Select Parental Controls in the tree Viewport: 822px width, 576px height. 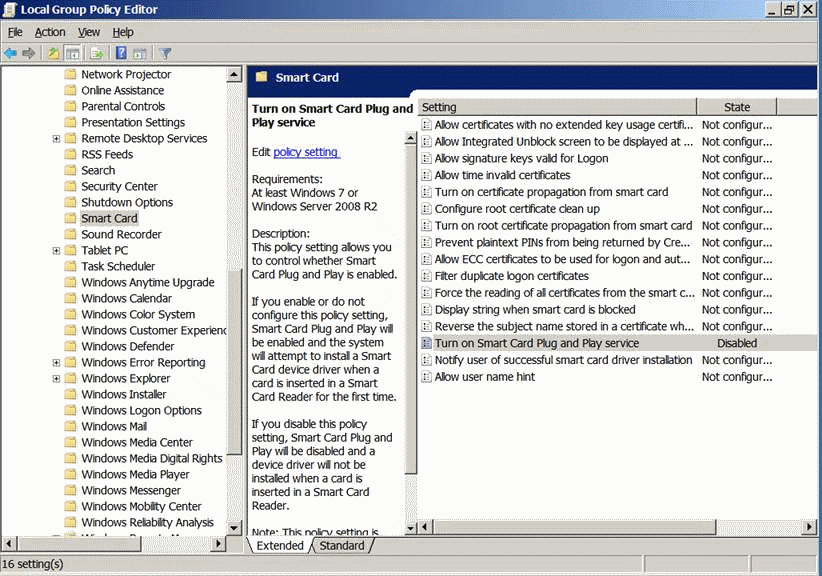(123, 106)
